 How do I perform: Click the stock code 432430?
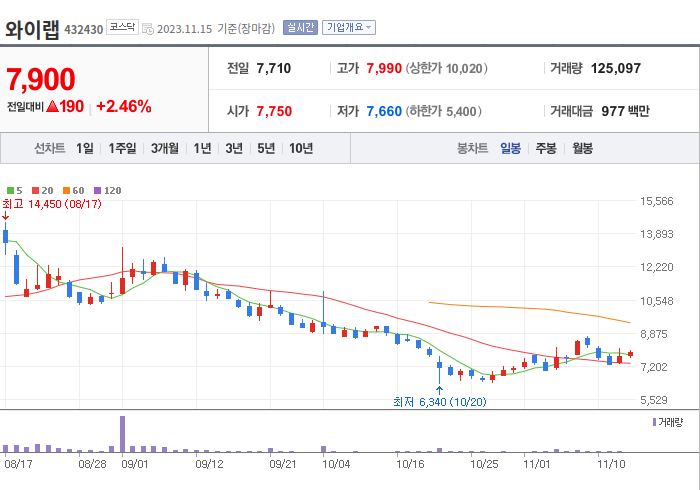83,29
